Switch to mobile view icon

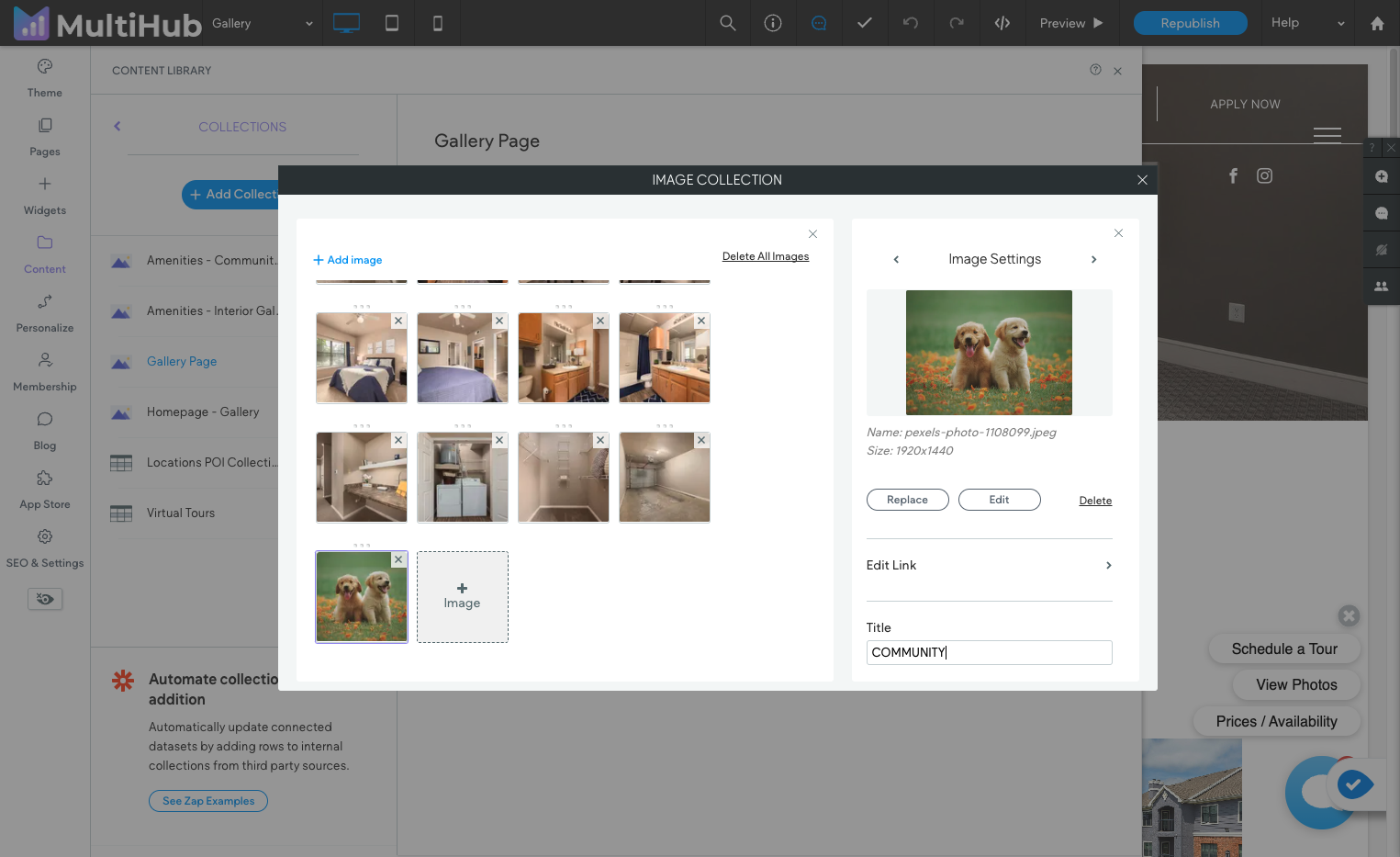pos(438,23)
